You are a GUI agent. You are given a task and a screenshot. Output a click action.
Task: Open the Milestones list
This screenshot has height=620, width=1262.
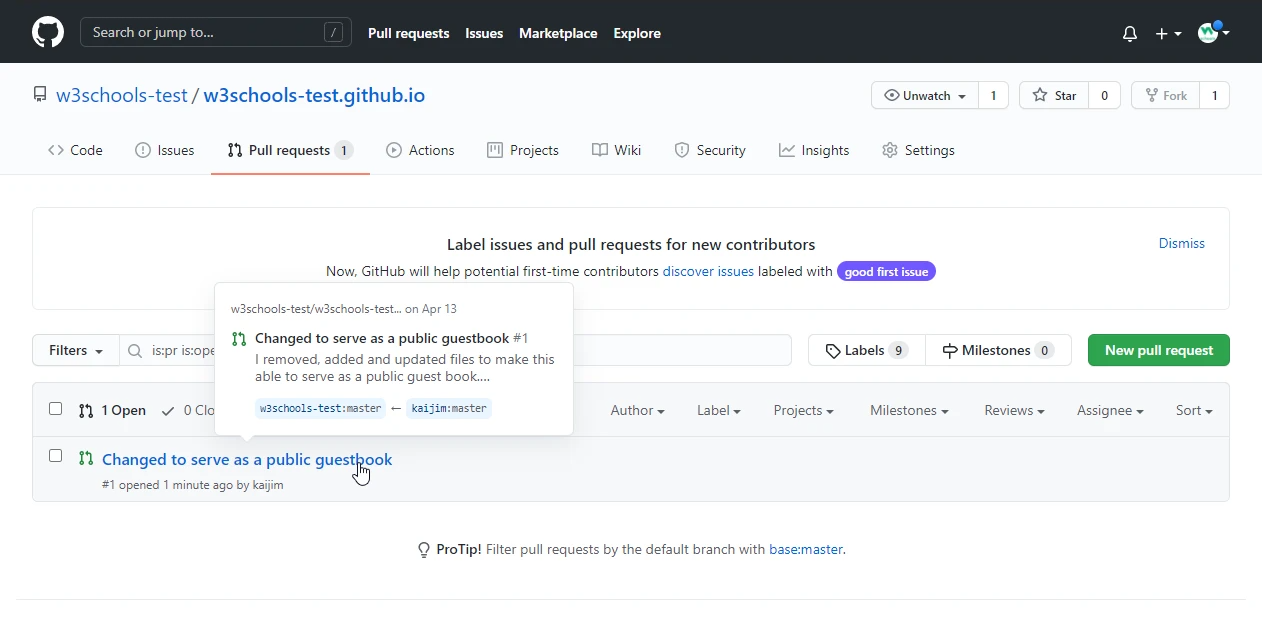[998, 351]
